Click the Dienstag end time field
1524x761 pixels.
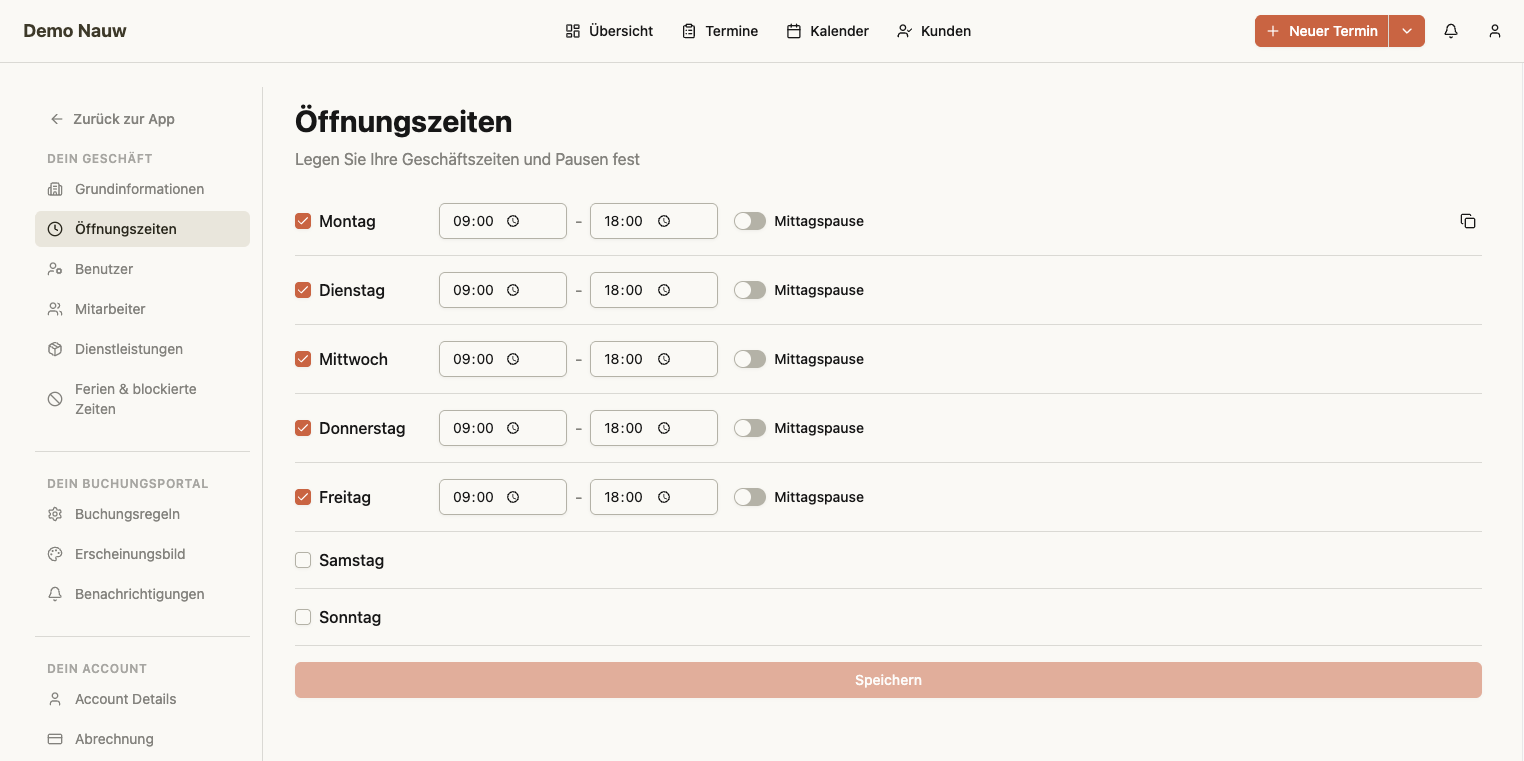point(654,290)
